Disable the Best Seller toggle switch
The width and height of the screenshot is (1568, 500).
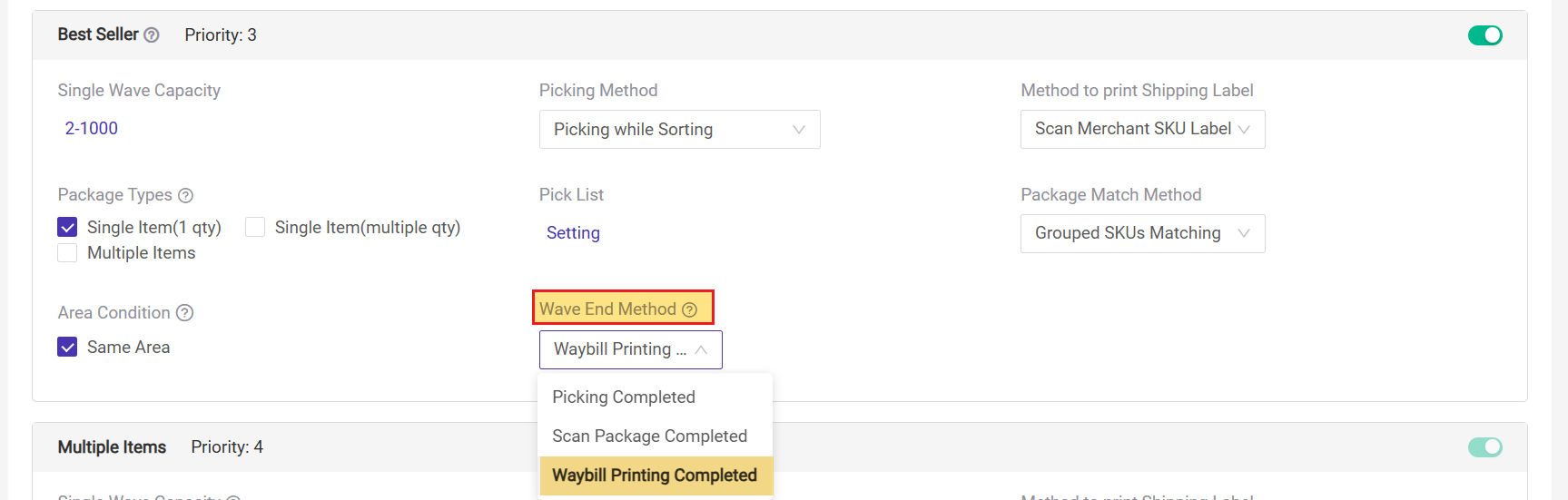coord(1485,35)
